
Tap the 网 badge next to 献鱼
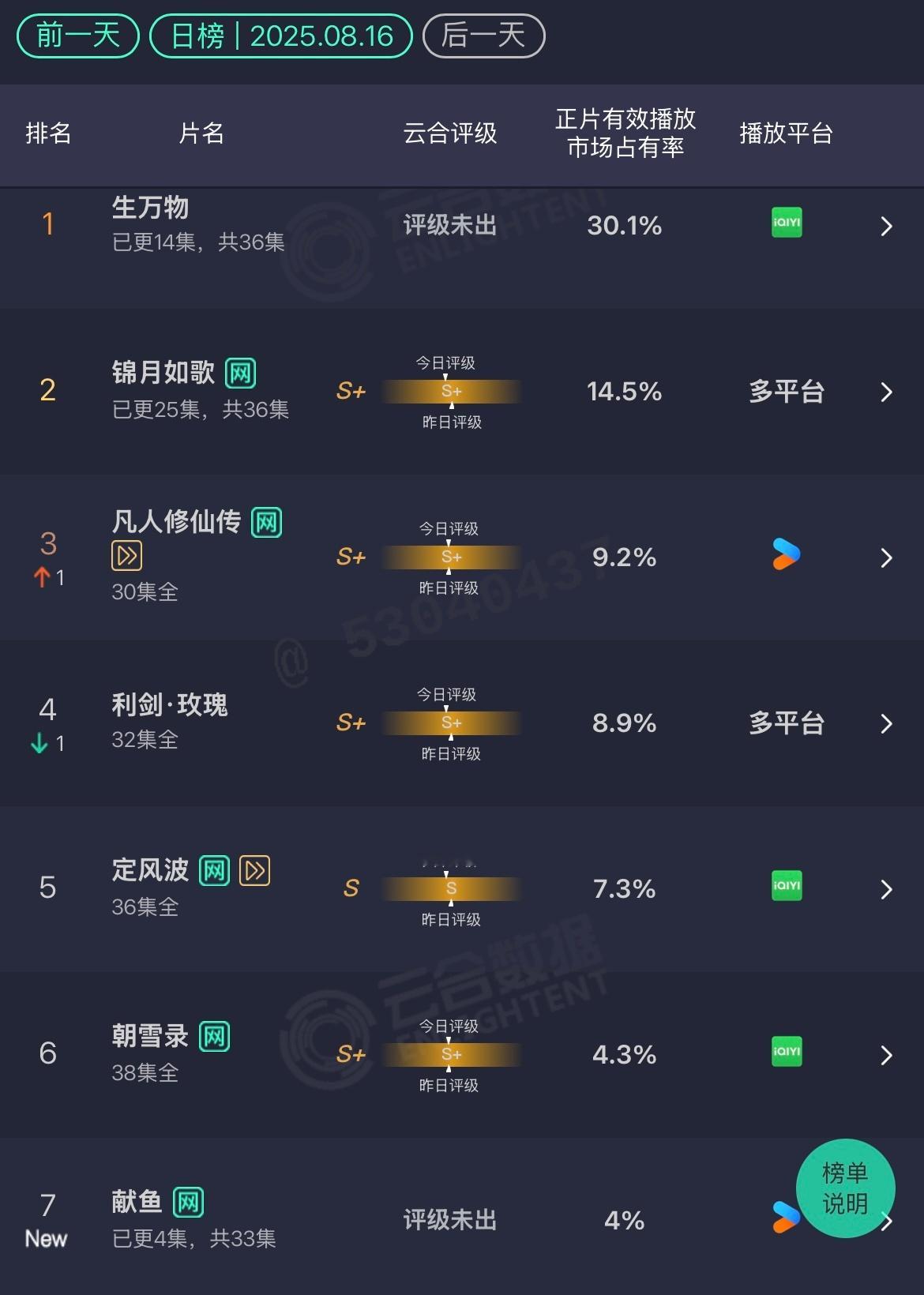pos(188,1203)
